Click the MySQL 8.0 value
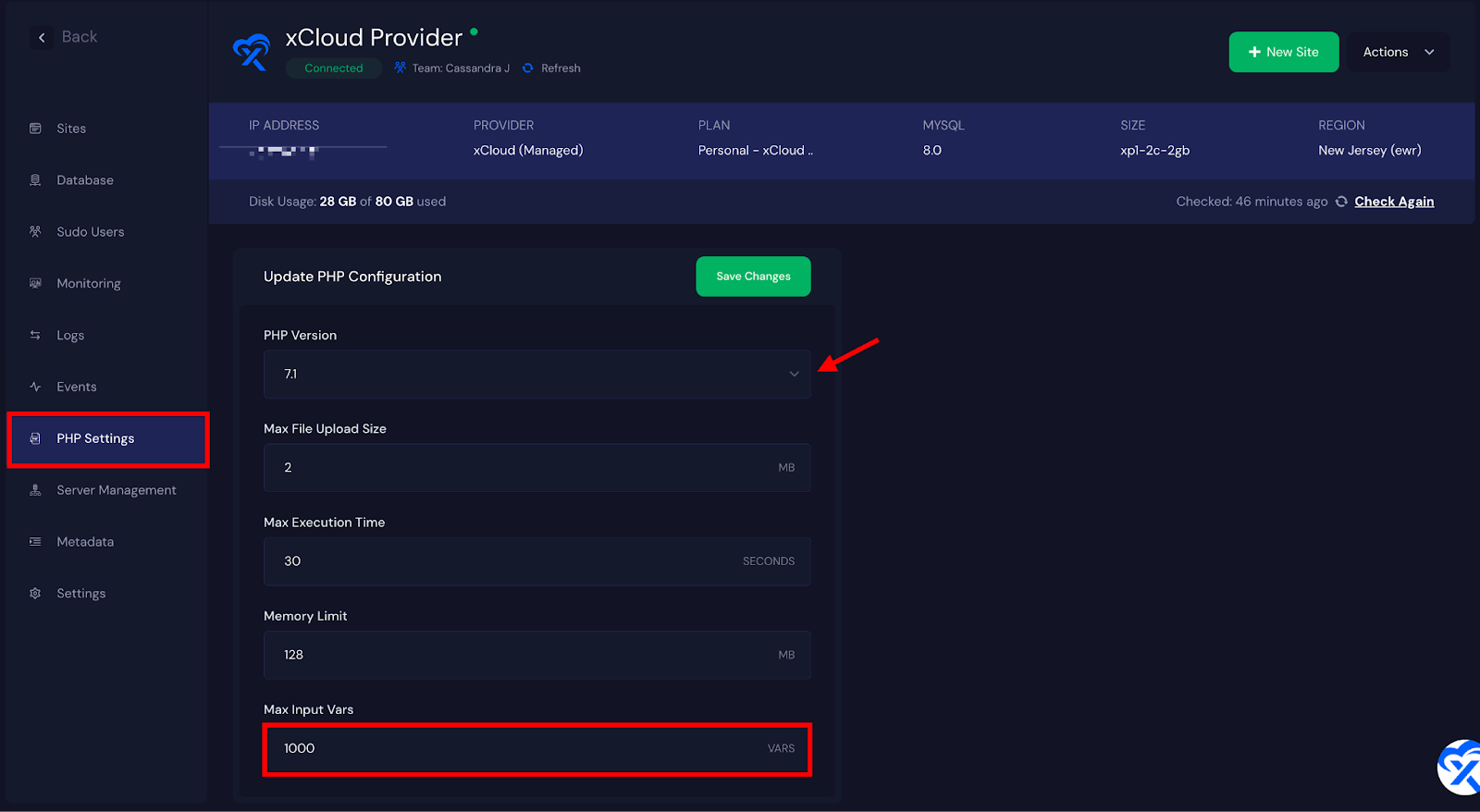1480x812 pixels. (x=931, y=150)
